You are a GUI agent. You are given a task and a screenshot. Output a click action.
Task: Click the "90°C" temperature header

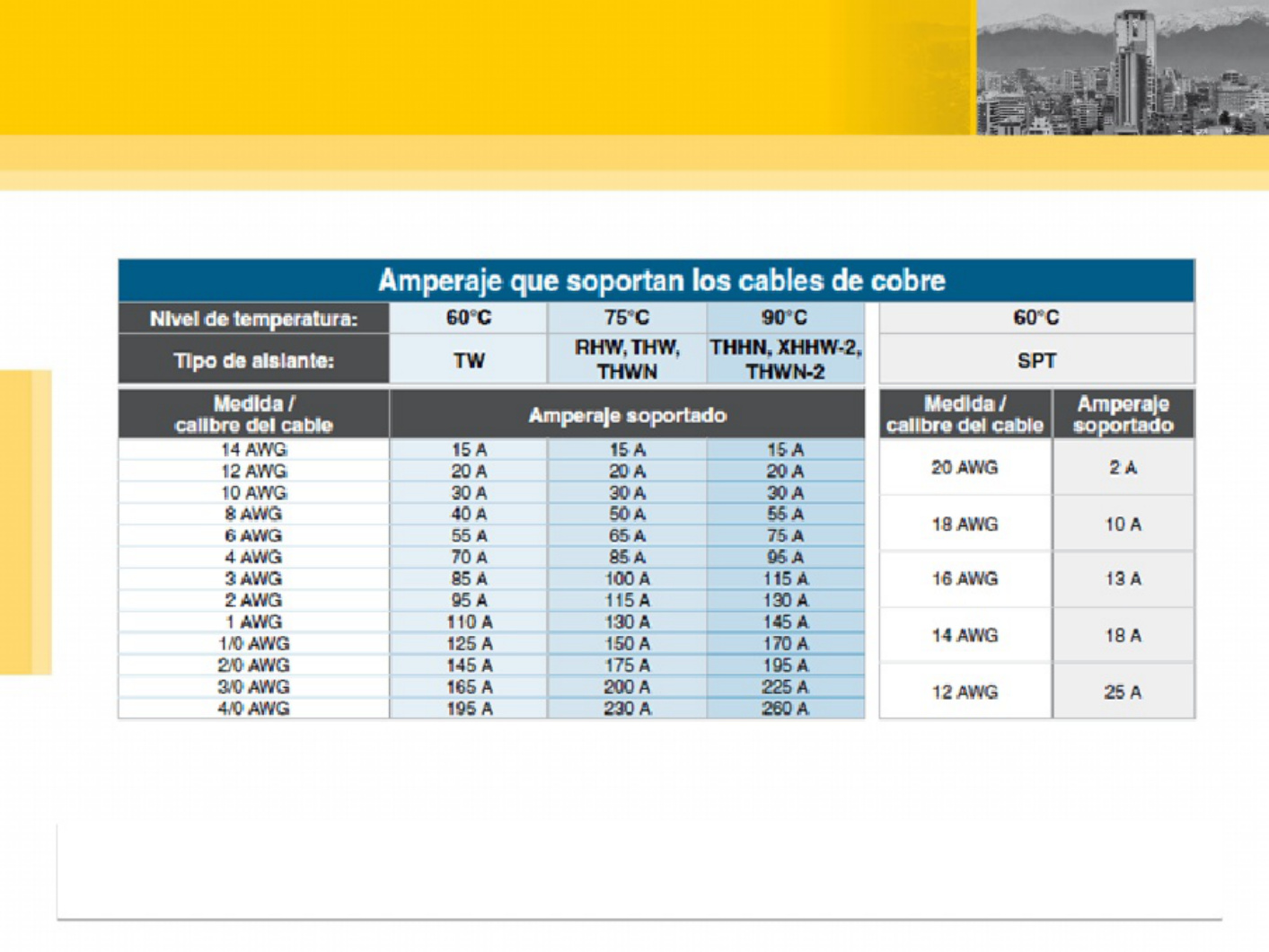[785, 318]
